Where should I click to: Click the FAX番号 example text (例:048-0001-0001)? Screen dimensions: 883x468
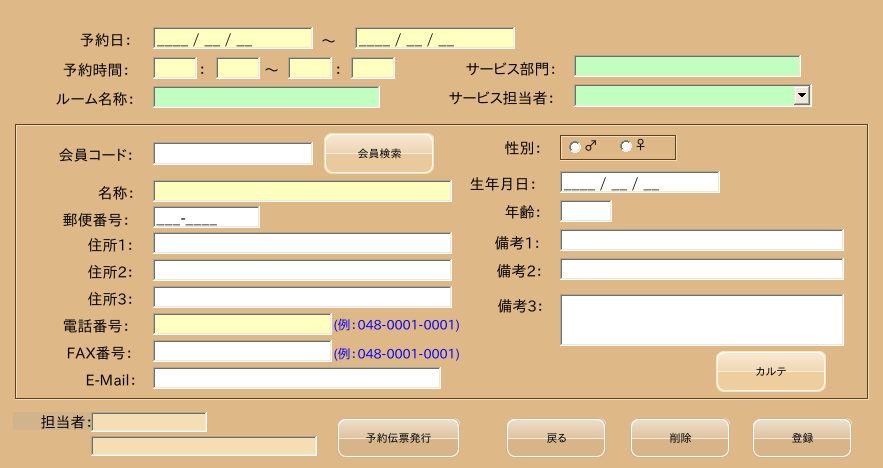coord(396,354)
